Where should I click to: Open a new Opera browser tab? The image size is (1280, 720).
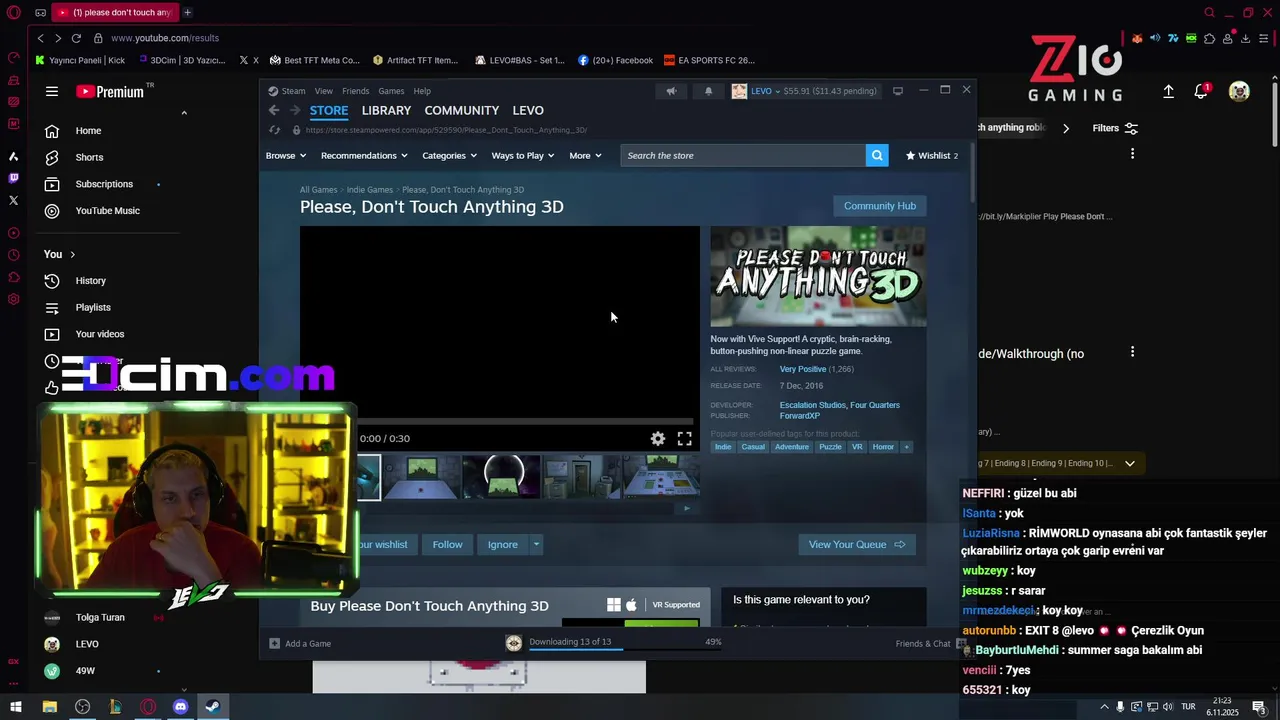[x=187, y=12]
